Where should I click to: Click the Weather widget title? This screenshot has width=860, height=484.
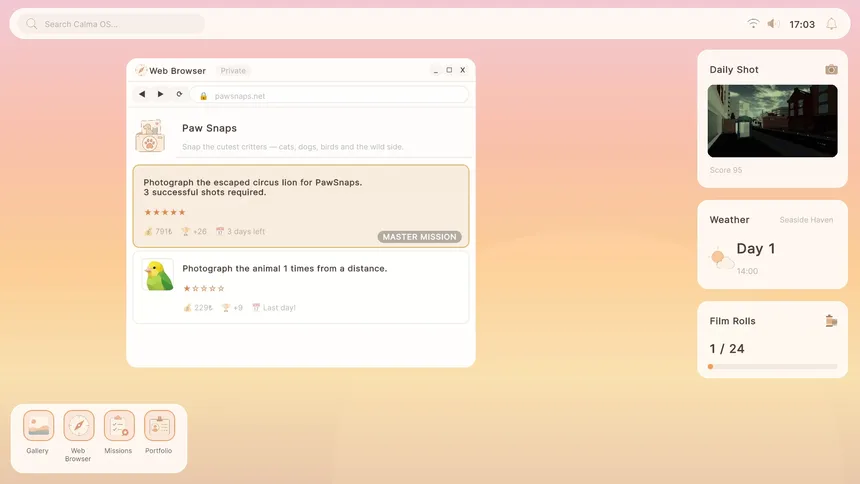pos(729,220)
